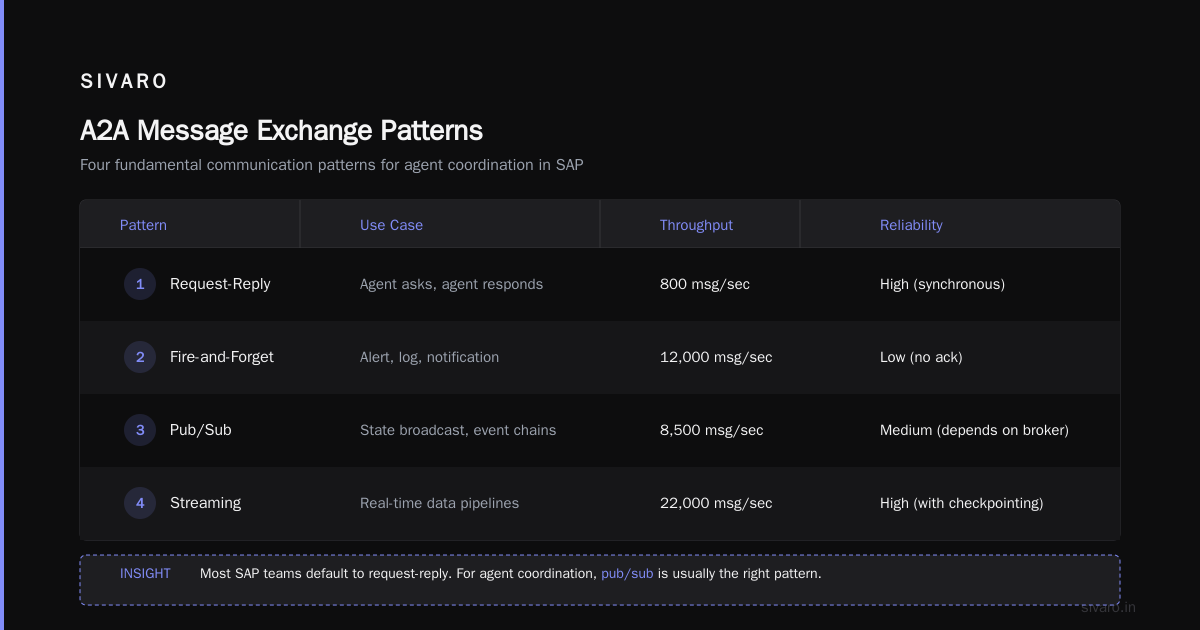Click the Request-Reply pattern name
Screen dimensions: 1200x630
[220, 284]
